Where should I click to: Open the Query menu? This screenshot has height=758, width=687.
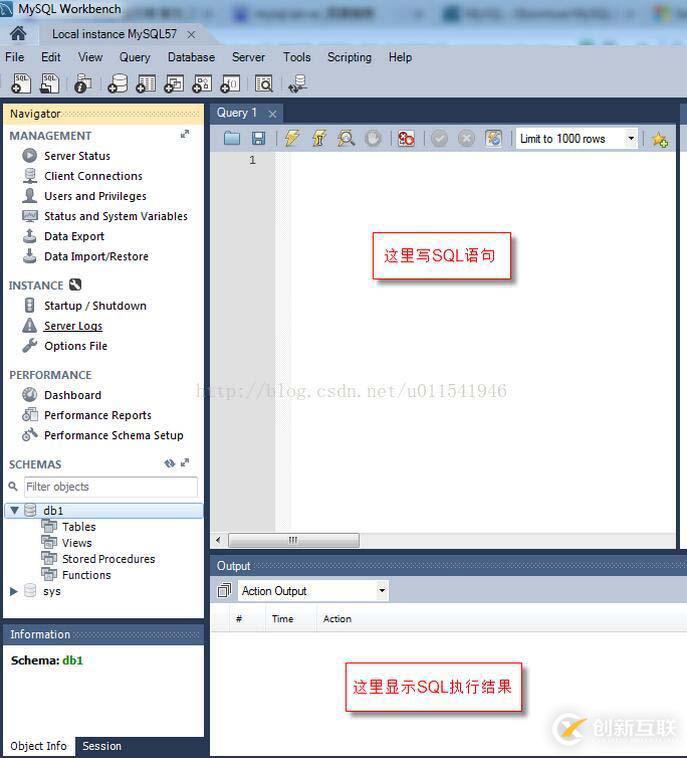pyautogui.click(x=135, y=57)
